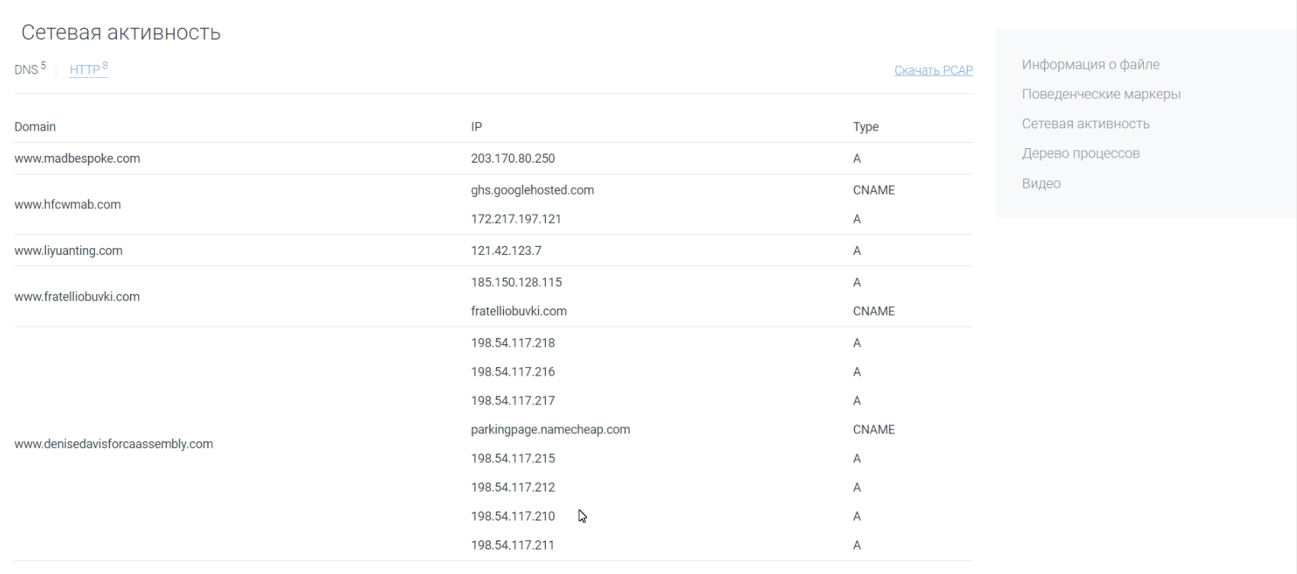Select ghs.googlehosted.com CNAME record
This screenshot has height=574, width=1297.
(x=525, y=190)
